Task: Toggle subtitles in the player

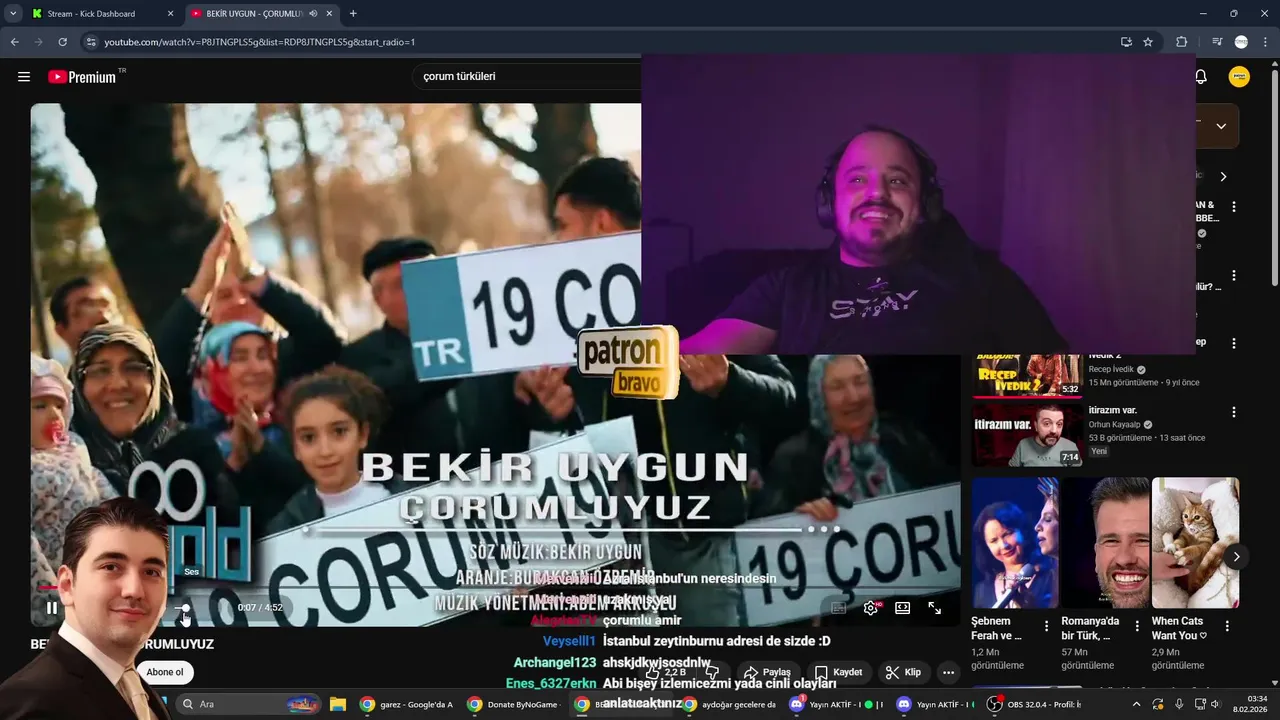Action: point(838,607)
